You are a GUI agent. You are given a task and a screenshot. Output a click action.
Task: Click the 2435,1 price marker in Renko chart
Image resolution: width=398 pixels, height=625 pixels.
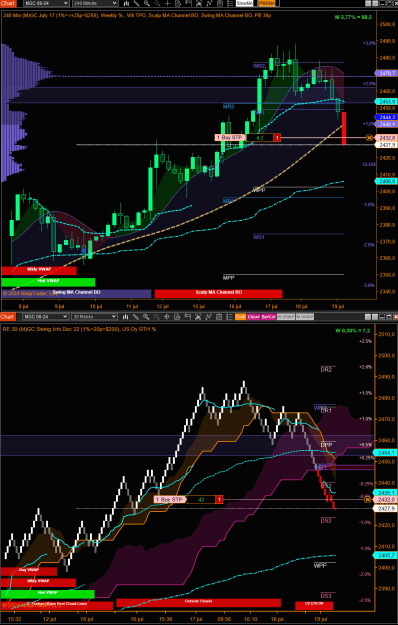coord(385,493)
